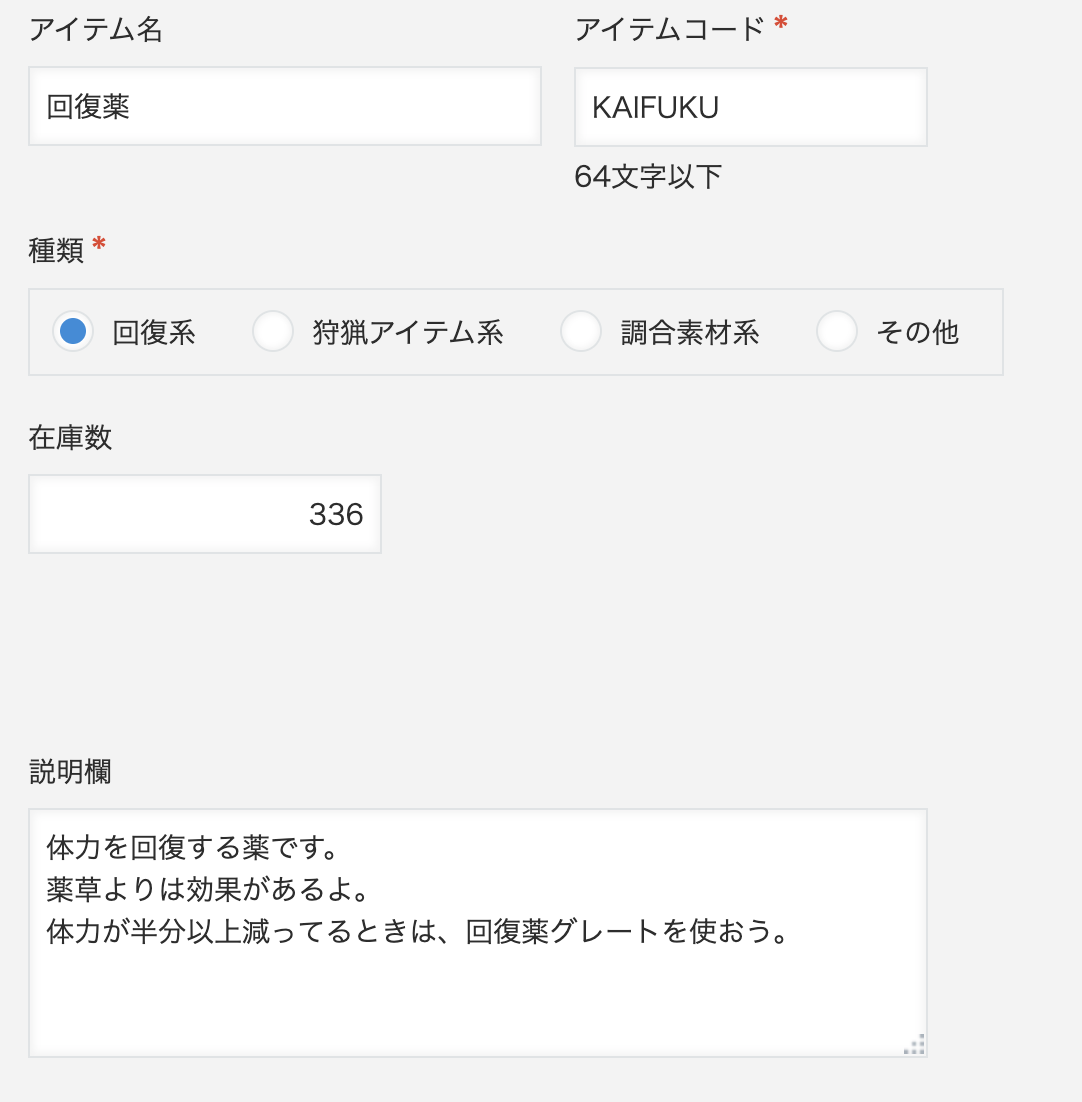This screenshot has height=1102, width=1082.
Task: Click the 調合素材系 option label text
Action: click(x=690, y=332)
